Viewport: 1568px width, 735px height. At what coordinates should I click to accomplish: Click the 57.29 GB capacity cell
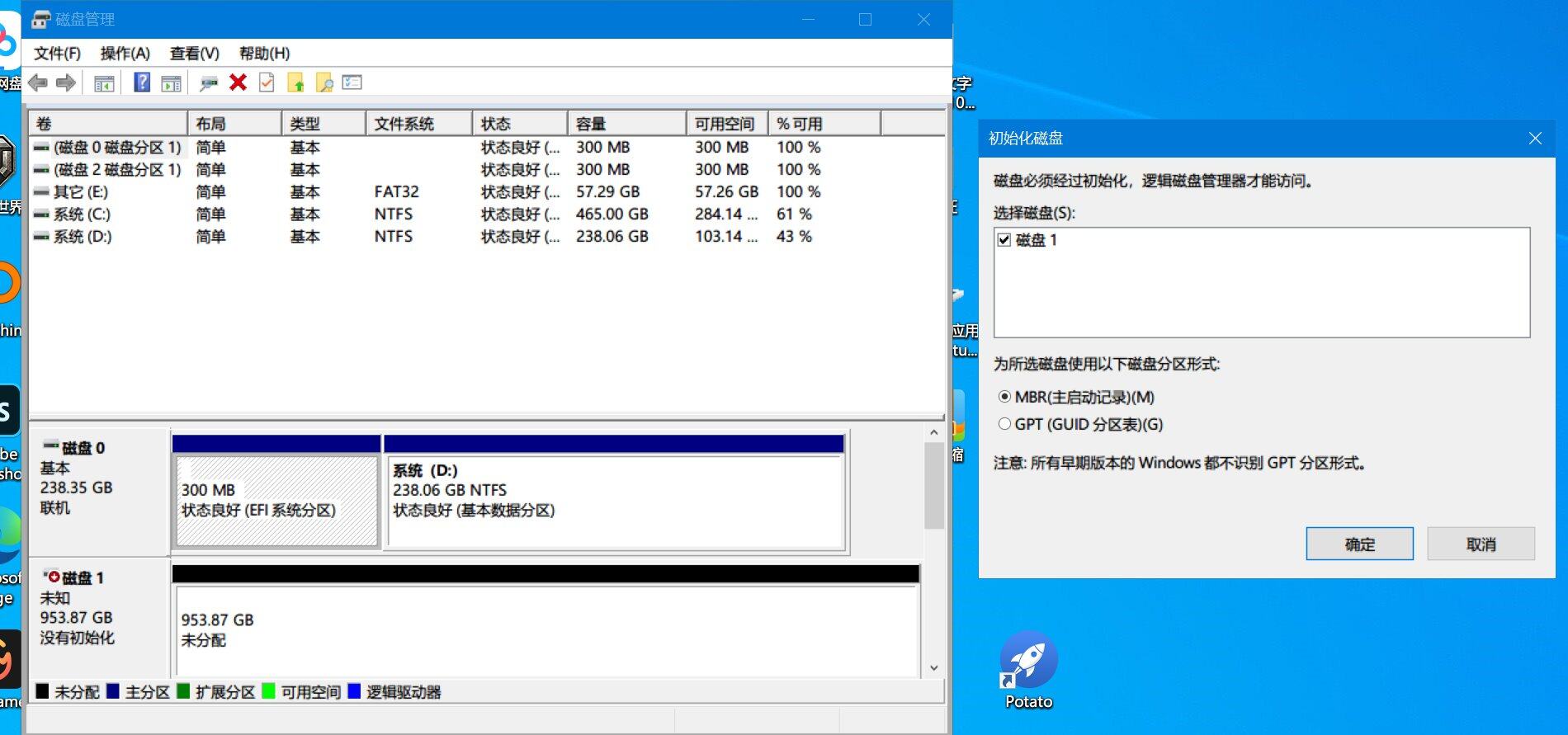[x=607, y=192]
